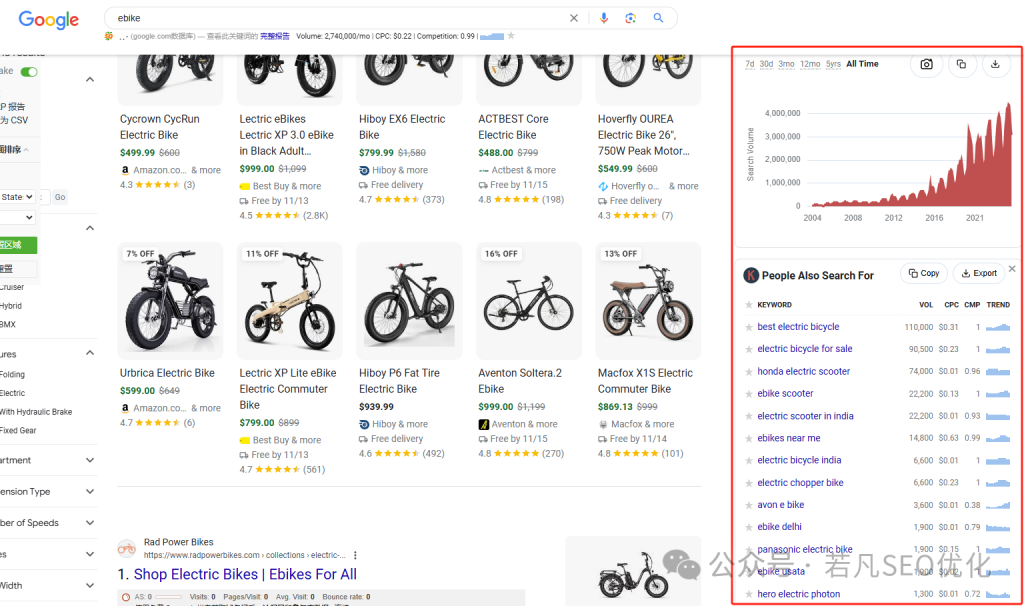Screen dimensions: 1024x606
Task: Download the trend chart icon
Action: click(x=995, y=64)
